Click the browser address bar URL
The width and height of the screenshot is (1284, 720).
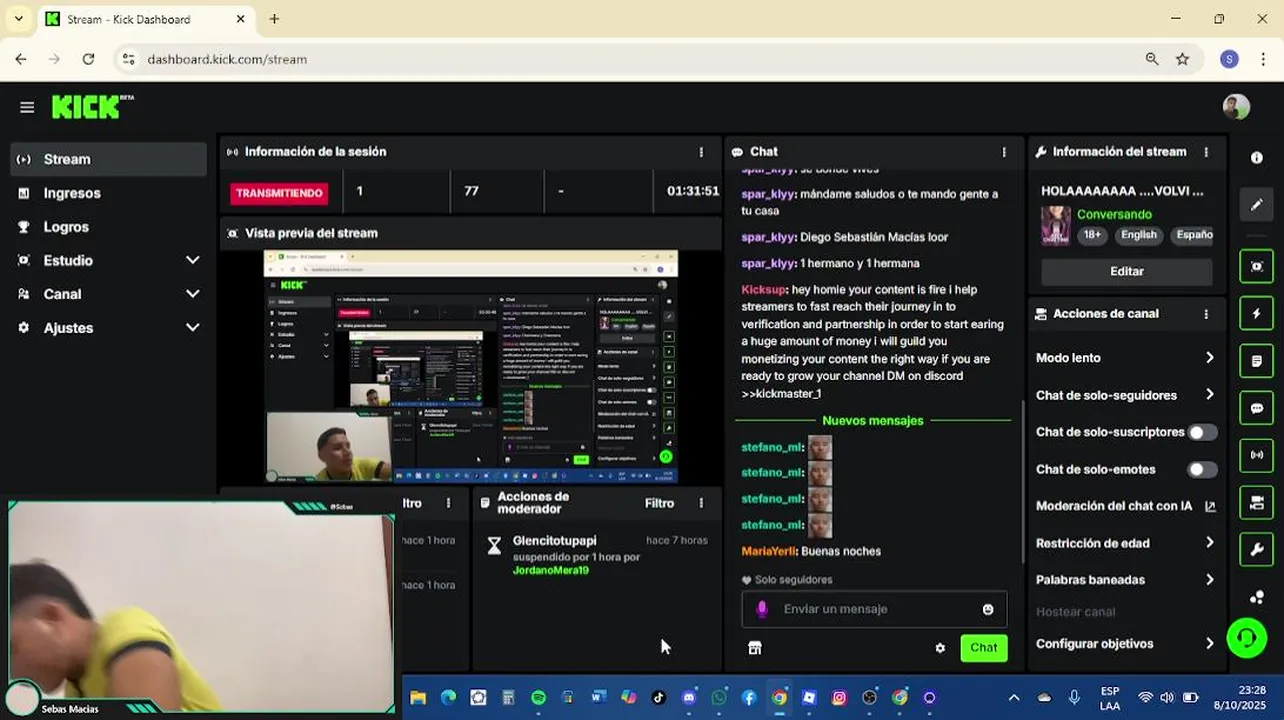click(227, 59)
